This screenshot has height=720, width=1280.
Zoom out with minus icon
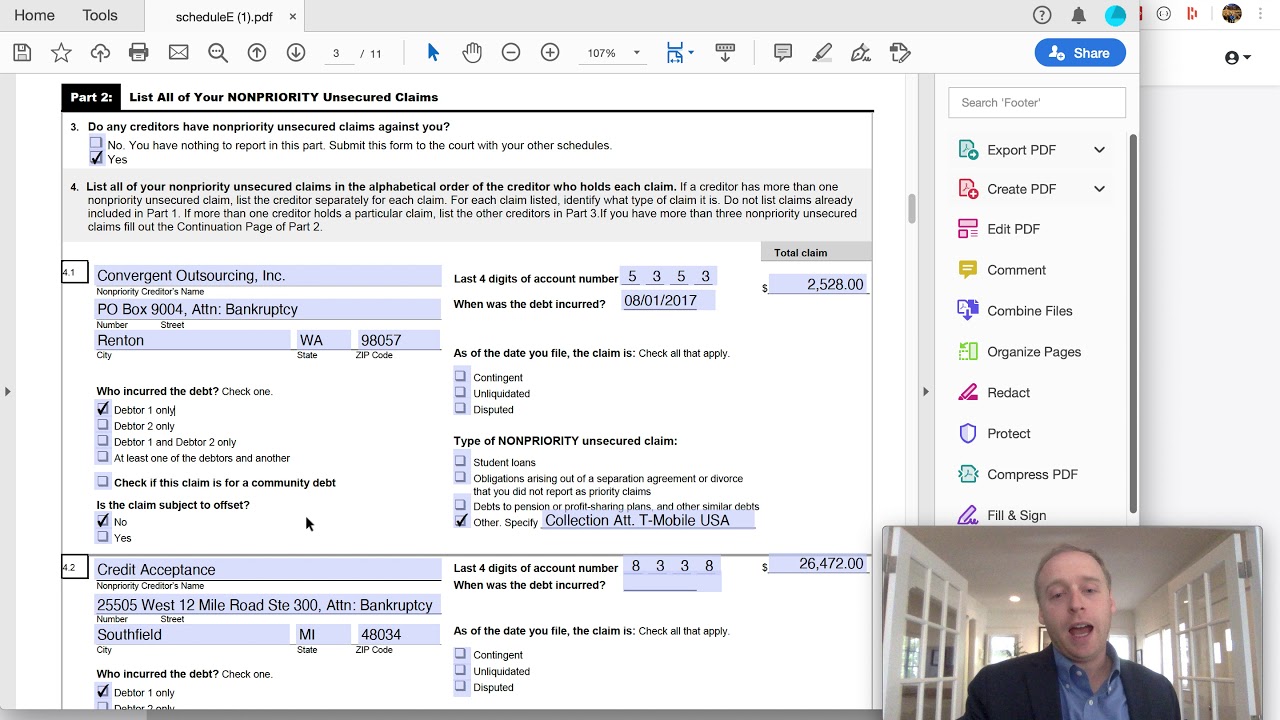point(511,53)
